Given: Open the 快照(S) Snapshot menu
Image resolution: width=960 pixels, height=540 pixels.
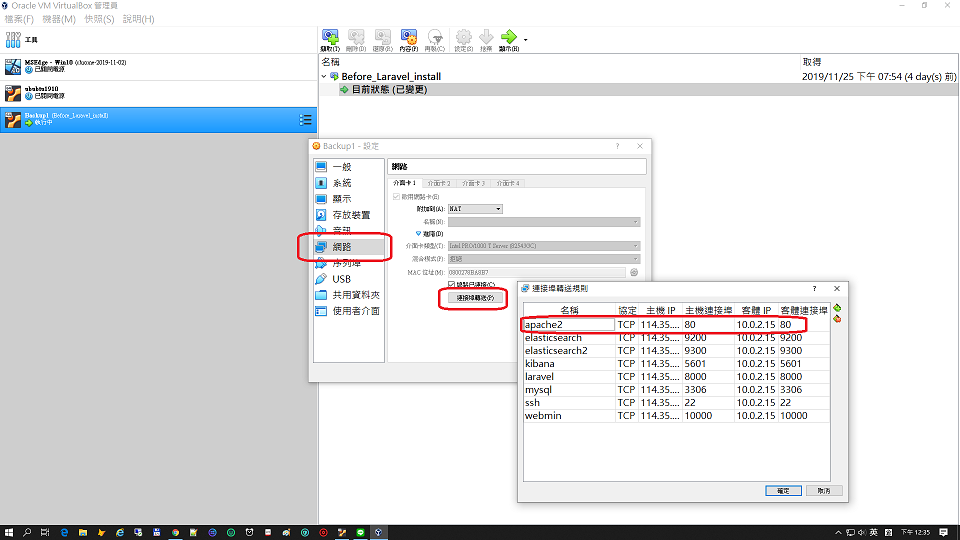Looking at the screenshot, I should coord(99,19).
